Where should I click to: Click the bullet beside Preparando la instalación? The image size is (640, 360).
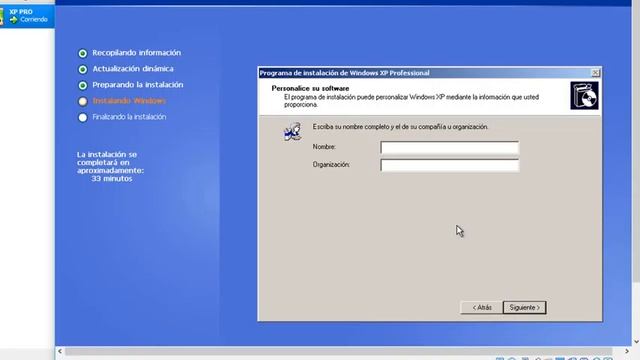click(82, 85)
